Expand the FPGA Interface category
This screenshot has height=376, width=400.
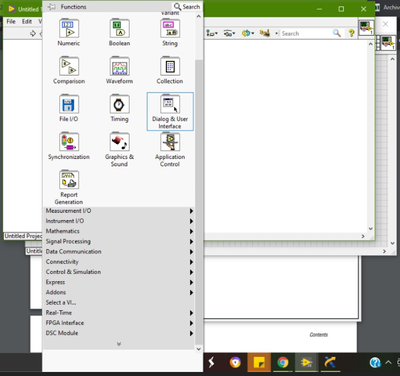119,323
